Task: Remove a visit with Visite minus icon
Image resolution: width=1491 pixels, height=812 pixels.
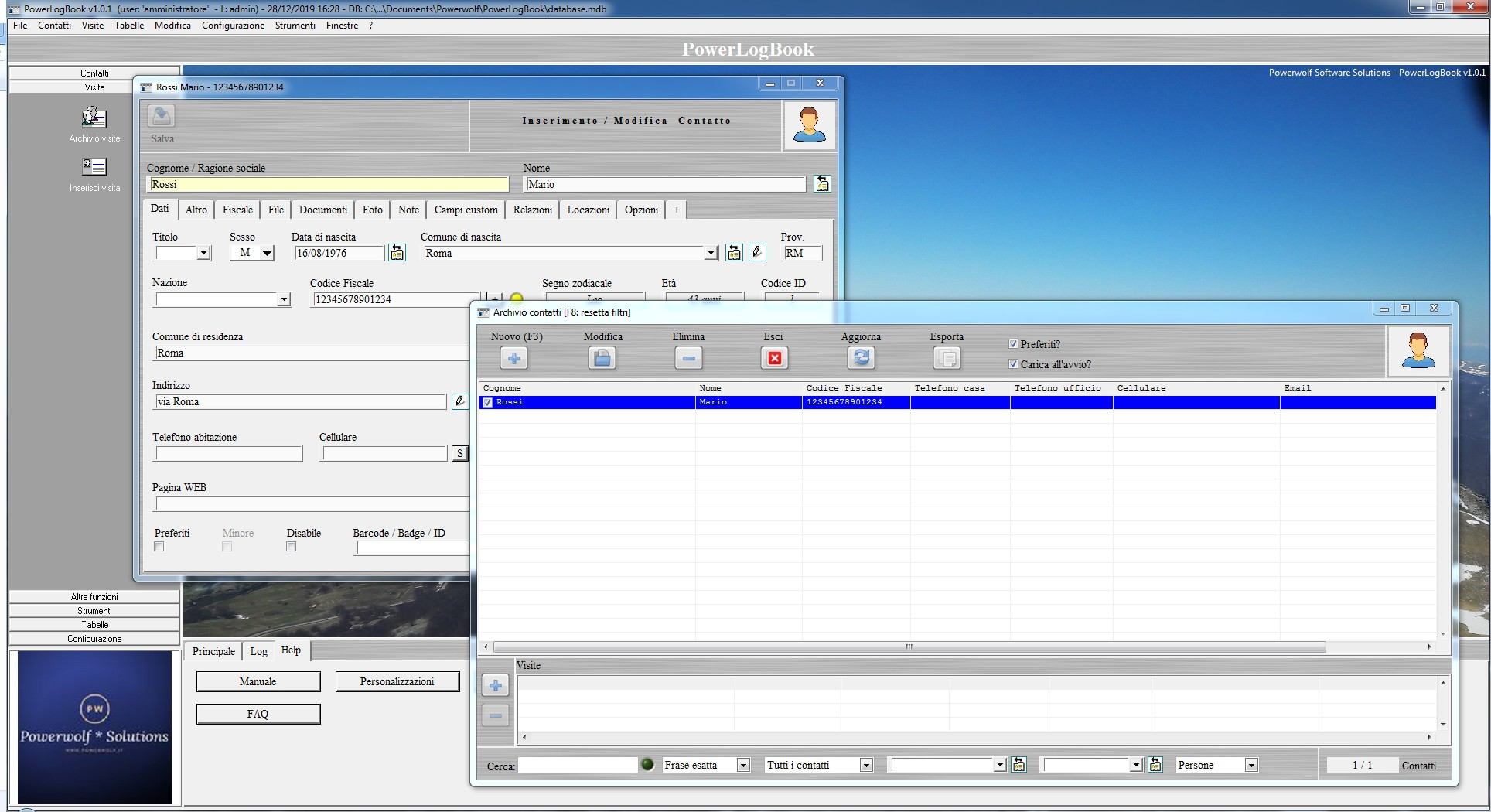Action: pos(496,715)
